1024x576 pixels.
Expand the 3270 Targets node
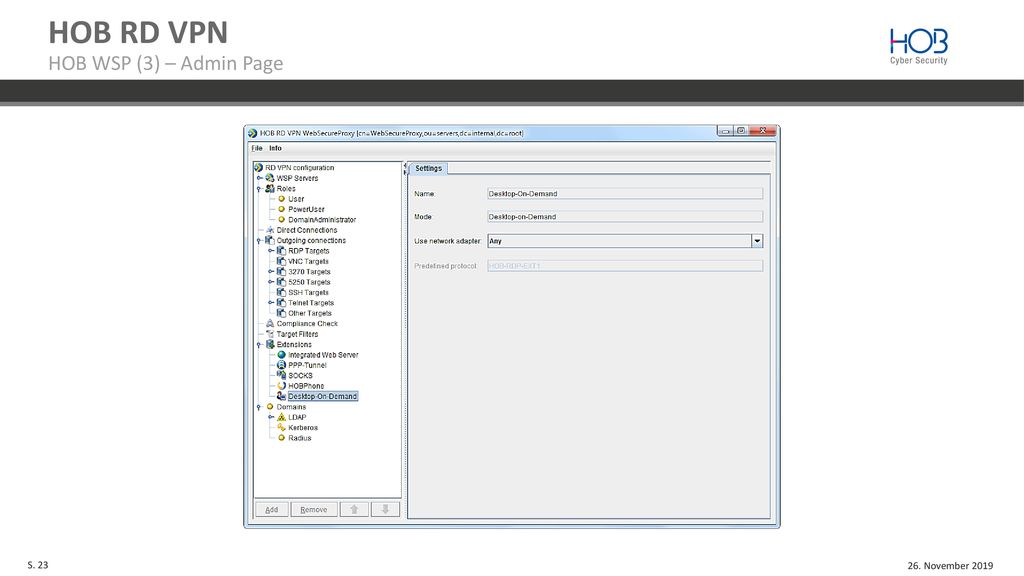click(x=271, y=272)
